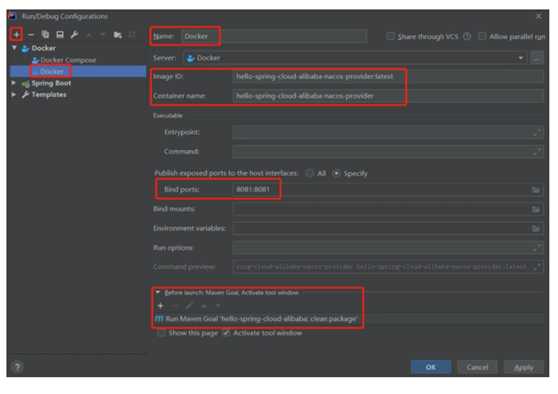
Task: Click the Apply button
Action: (x=524, y=367)
